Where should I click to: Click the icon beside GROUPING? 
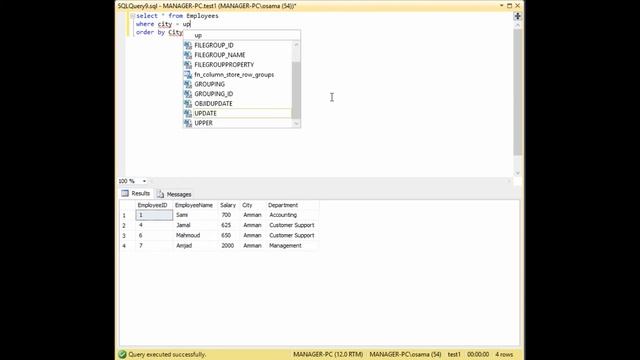pos(188,84)
